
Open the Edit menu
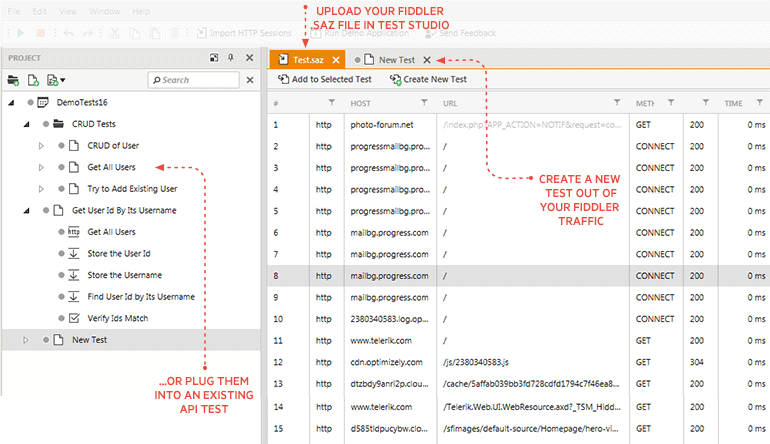point(40,11)
